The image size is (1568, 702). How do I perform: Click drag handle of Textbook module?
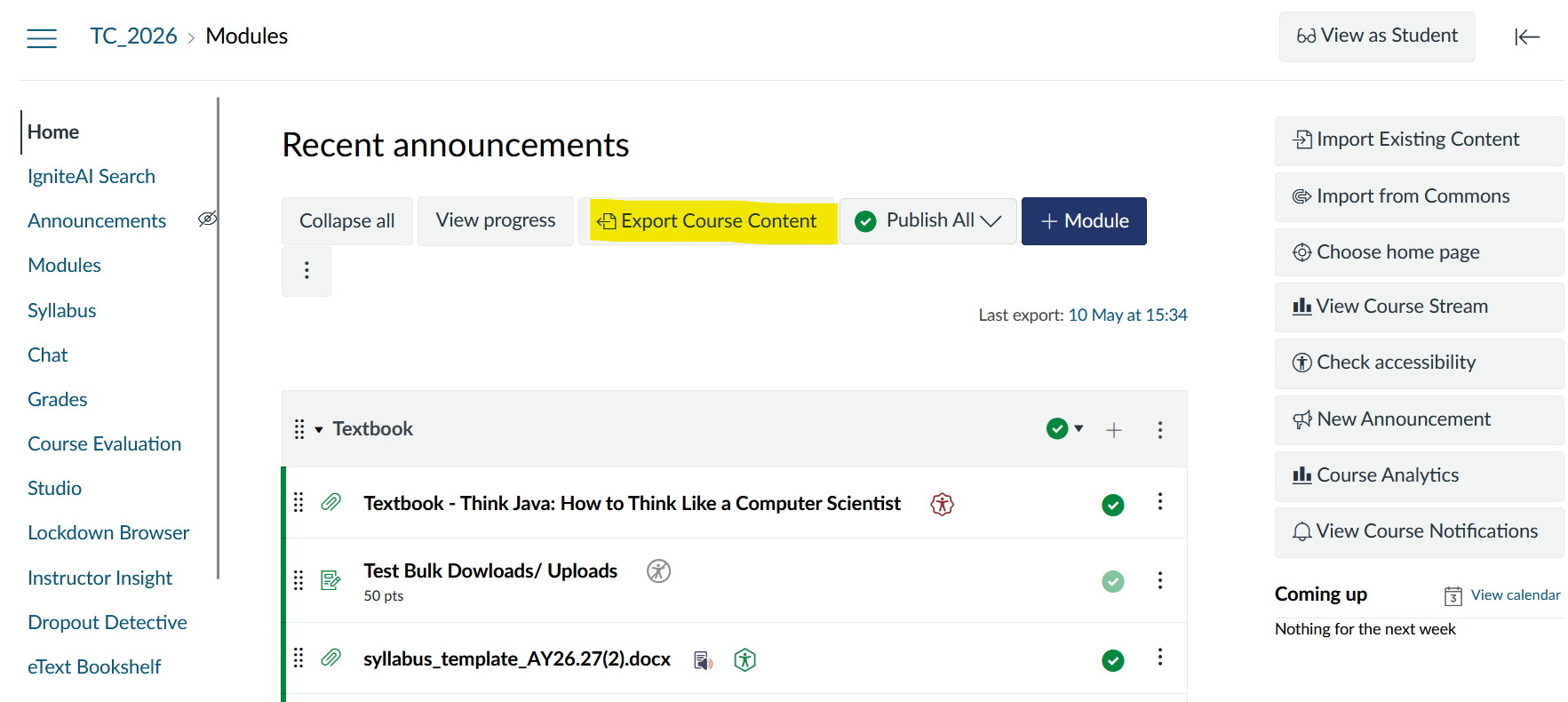point(299,429)
